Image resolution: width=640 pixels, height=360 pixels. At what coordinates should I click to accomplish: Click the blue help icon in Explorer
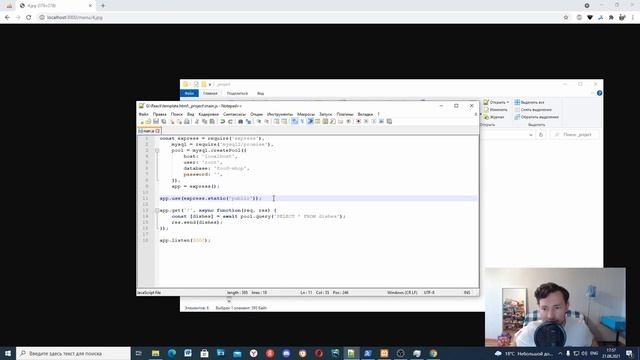click(x=599, y=93)
